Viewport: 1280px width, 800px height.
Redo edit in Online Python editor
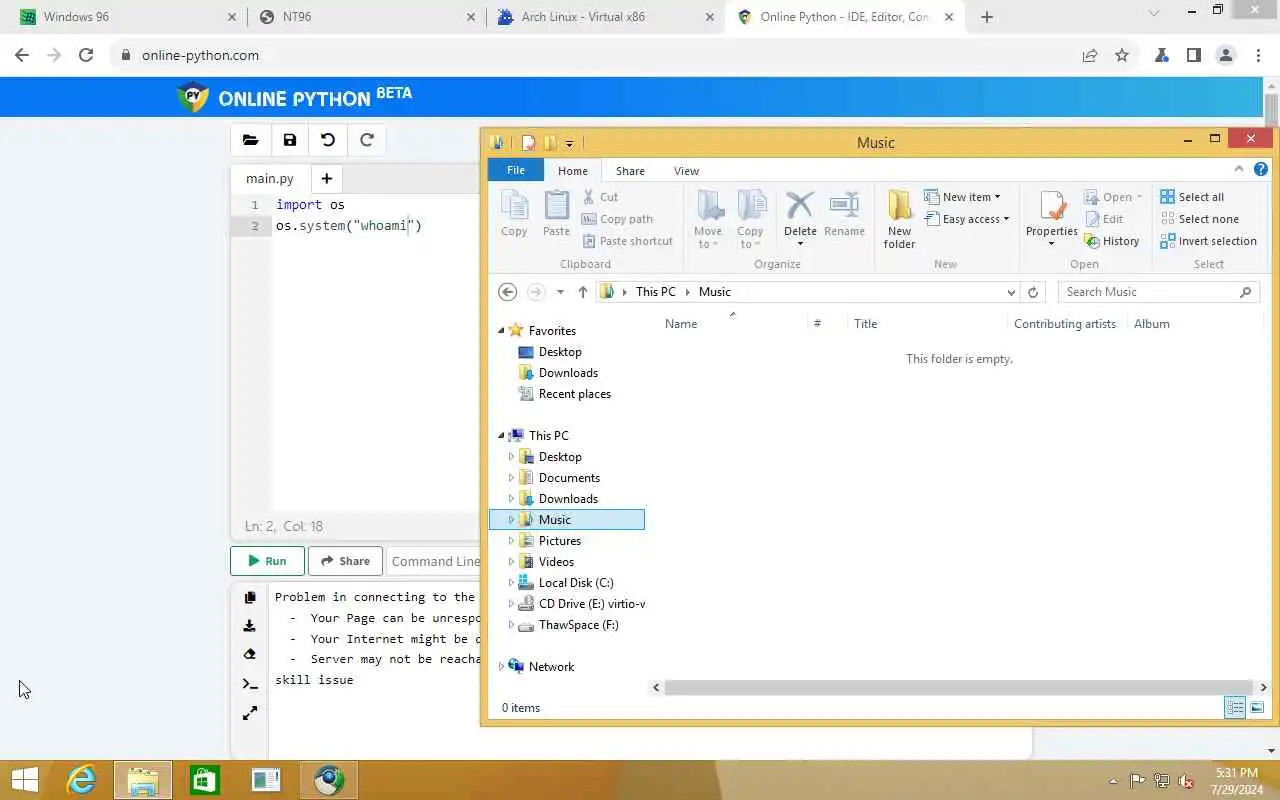click(x=367, y=140)
